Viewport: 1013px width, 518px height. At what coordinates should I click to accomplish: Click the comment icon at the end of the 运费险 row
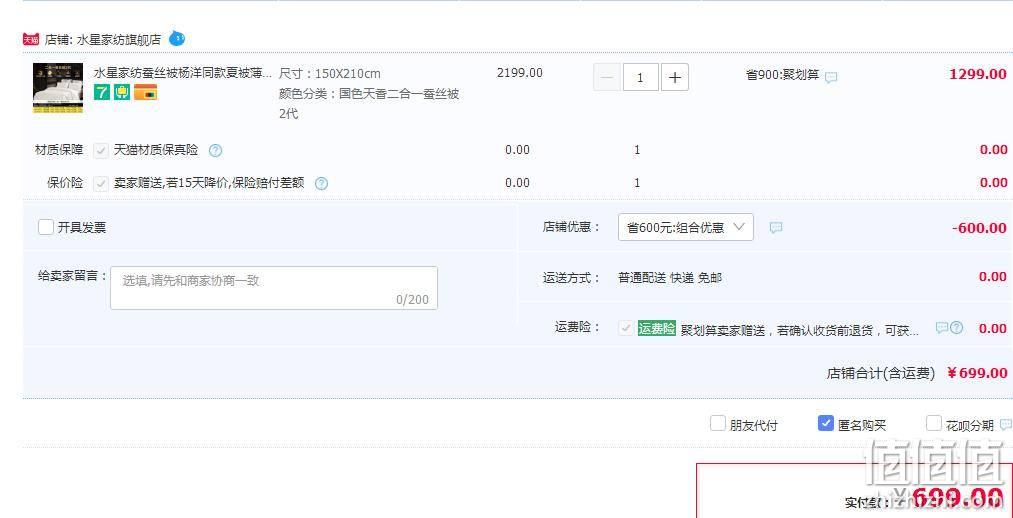click(942, 327)
